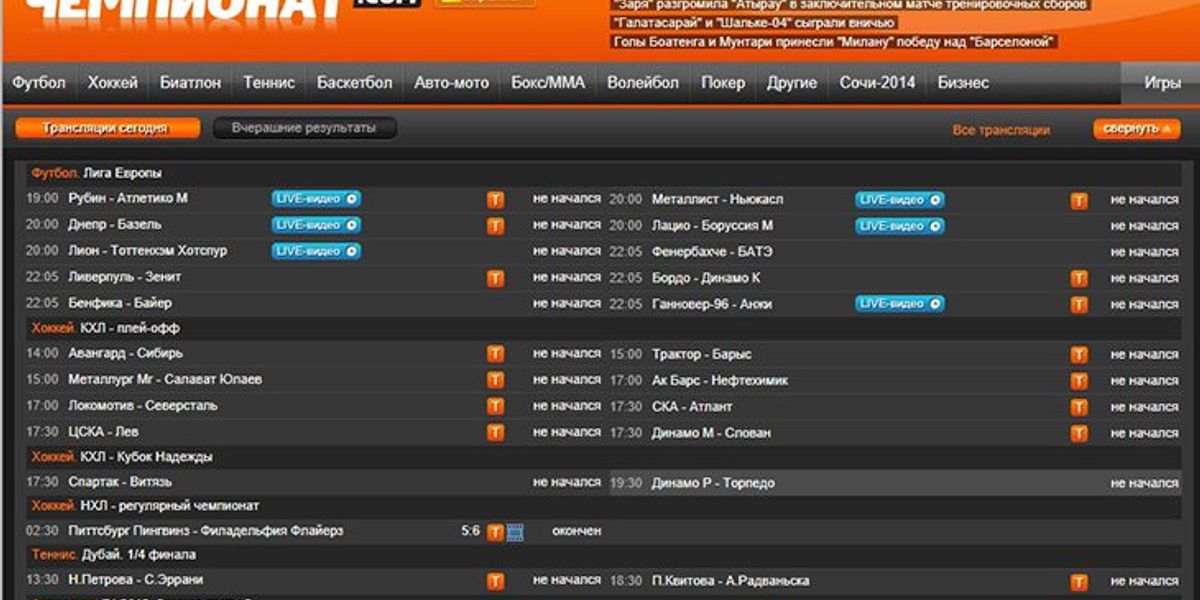Open text broadcast icon for Н.Петрова - С.Эррани
This screenshot has width=1200, height=600.
(495, 581)
